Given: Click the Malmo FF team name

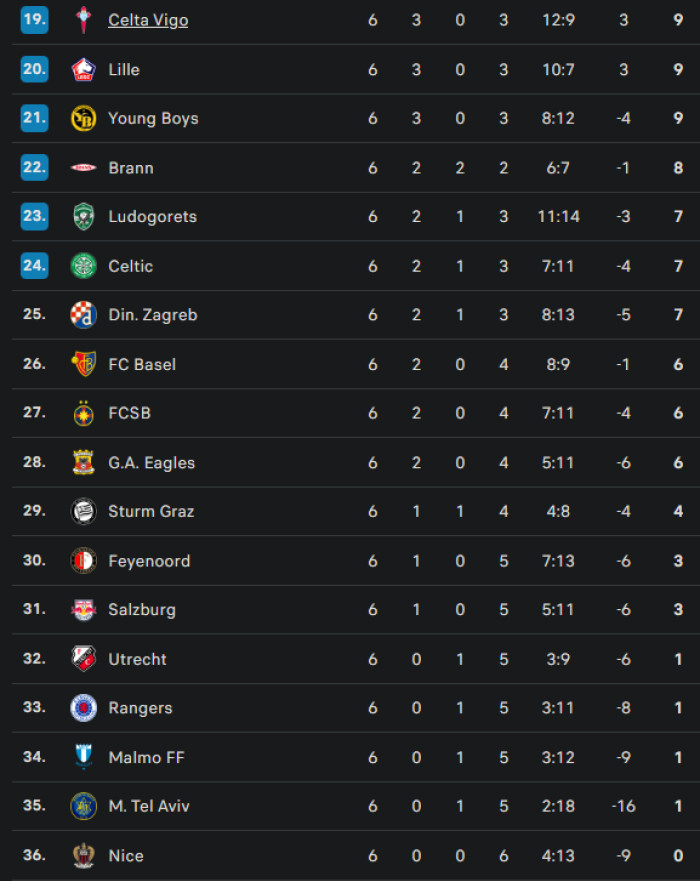Looking at the screenshot, I should click(x=147, y=757).
